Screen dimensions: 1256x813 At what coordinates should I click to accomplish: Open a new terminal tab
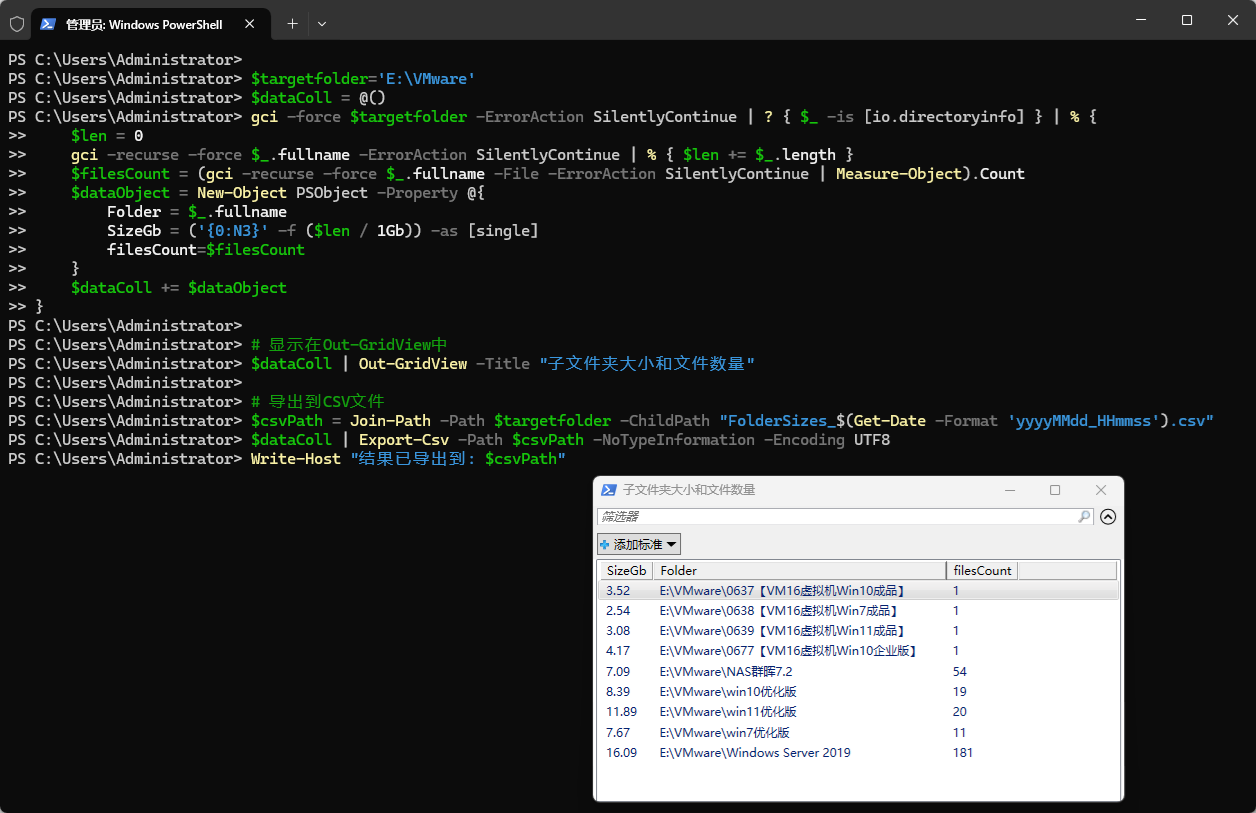[292, 23]
